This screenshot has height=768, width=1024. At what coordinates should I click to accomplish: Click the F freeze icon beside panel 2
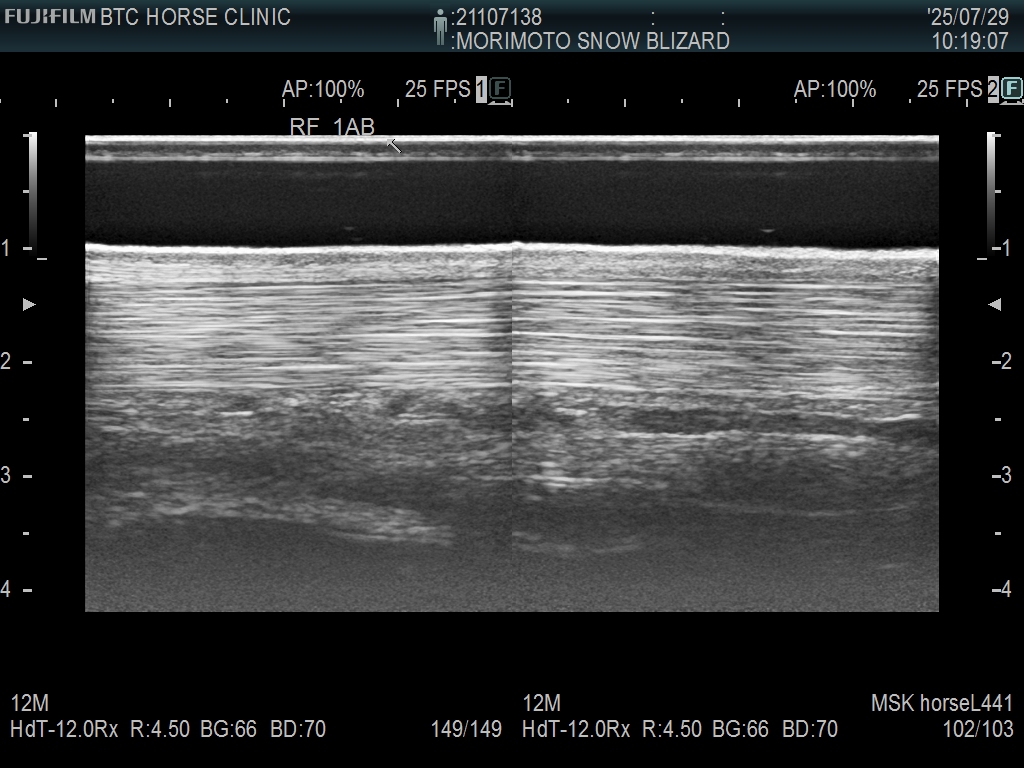pyautogui.click(x=1012, y=88)
